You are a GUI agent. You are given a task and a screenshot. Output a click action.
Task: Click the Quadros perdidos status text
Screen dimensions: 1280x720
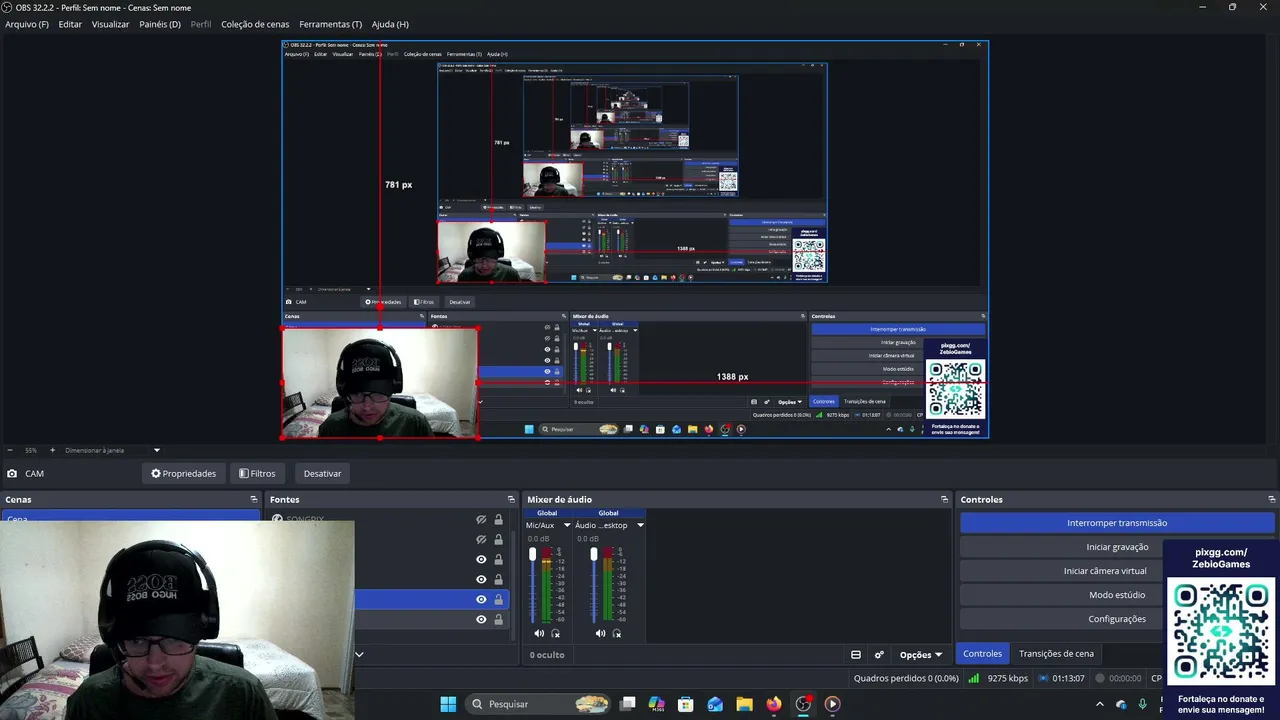click(906, 678)
